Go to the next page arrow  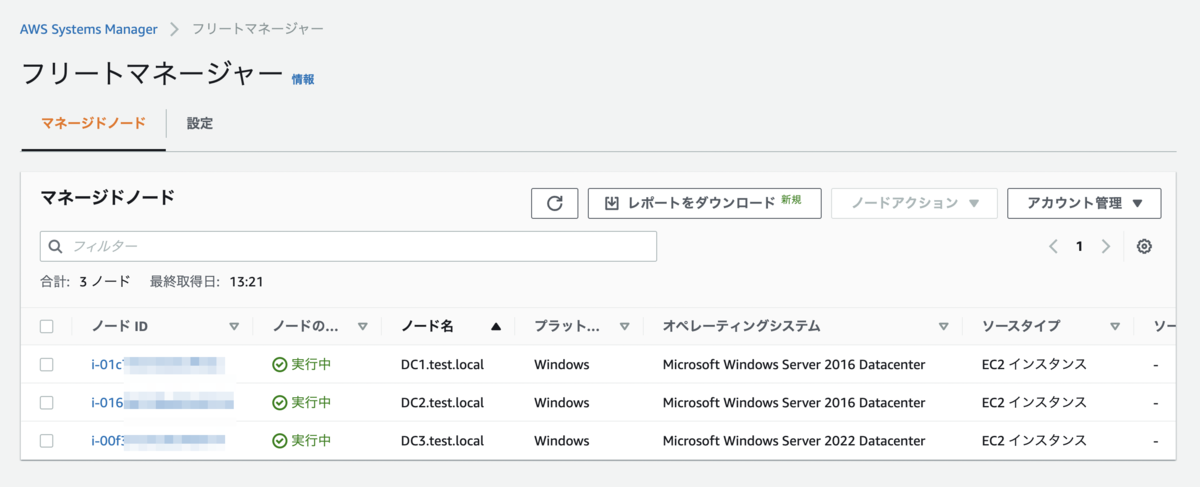click(1105, 246)
